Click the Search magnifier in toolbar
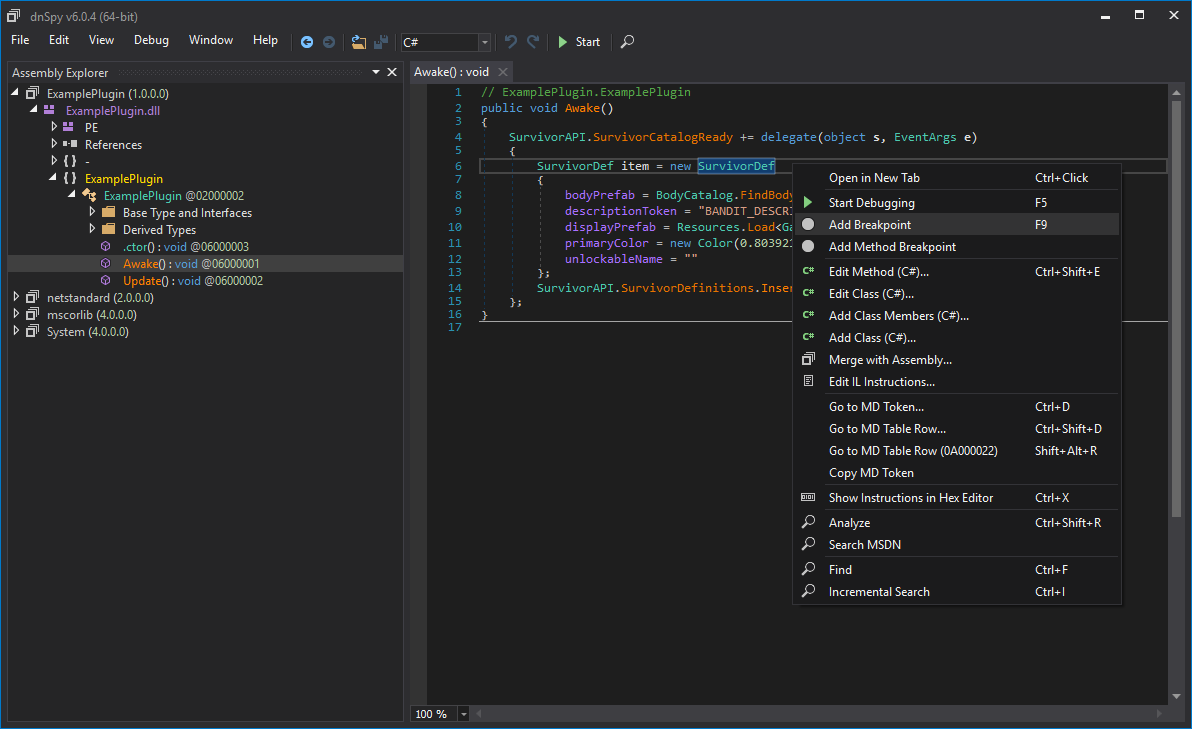The height and width of the screenshot is (729, 1192). point(627,42)
